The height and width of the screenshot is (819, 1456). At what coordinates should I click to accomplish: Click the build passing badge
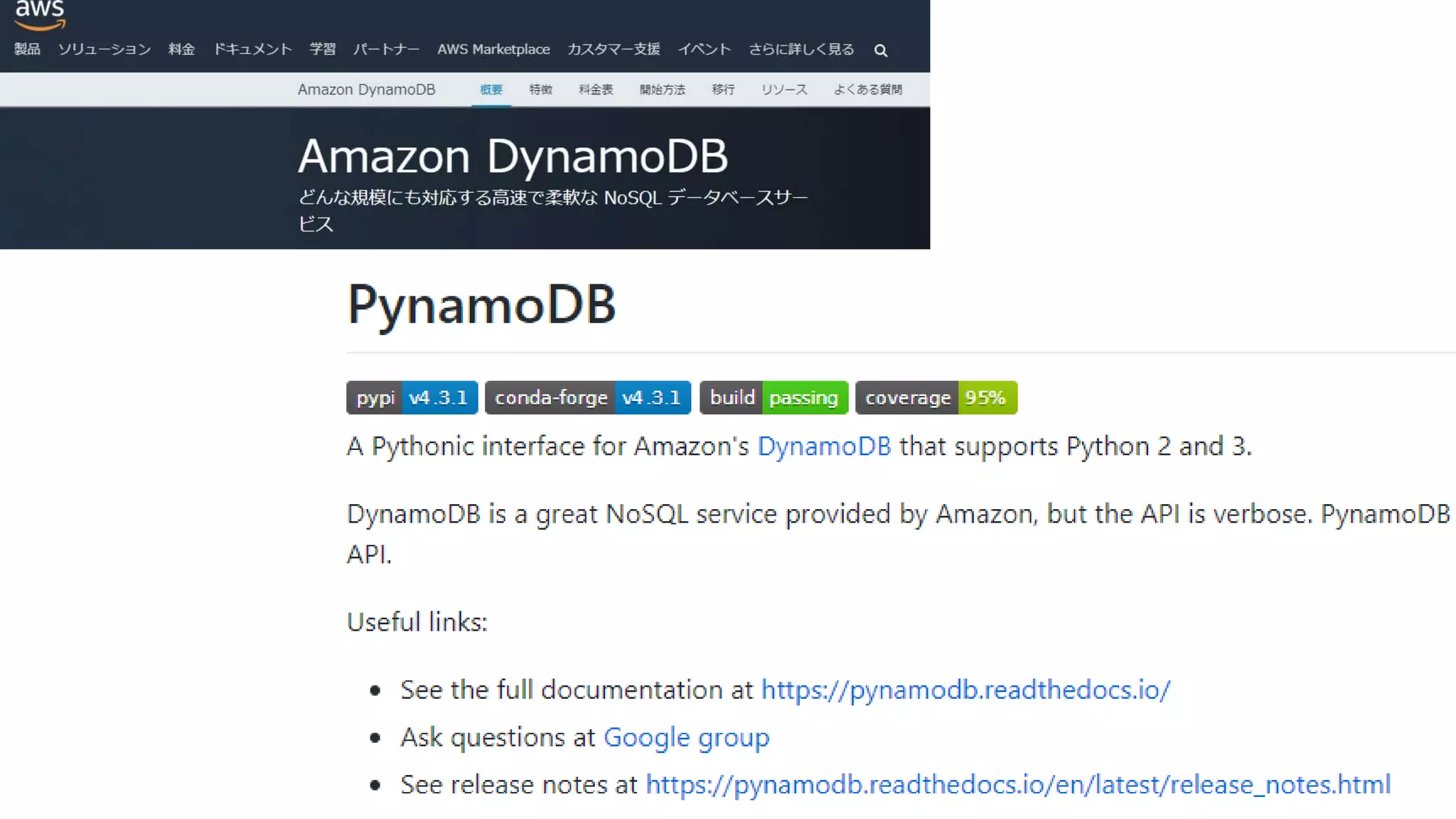tap(773, 397)
